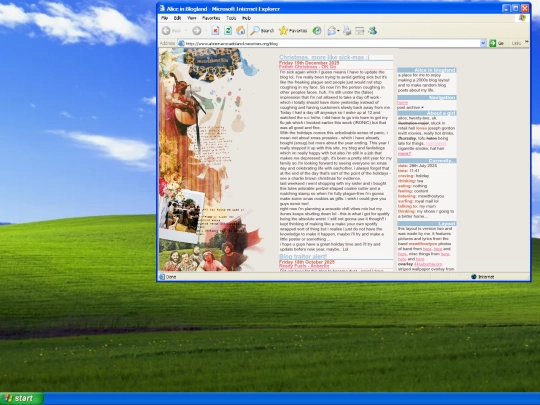Expand the Back button history dropdown arrow
540x405 pixels.
pos(186,31)
